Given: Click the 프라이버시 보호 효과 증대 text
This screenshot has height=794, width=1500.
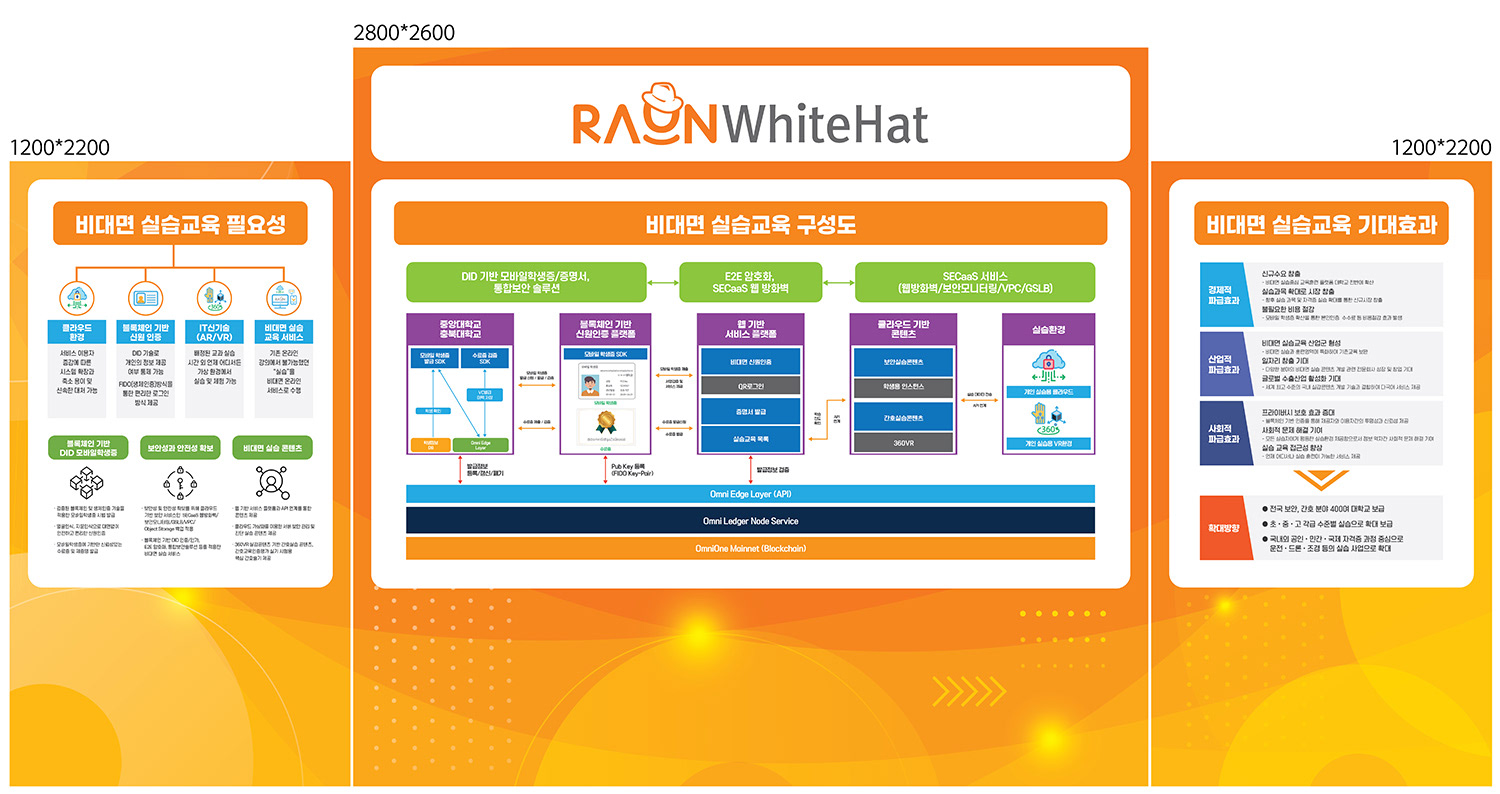Looking at the screenshot, I should pyautogui.click(x=1297, y=411).
